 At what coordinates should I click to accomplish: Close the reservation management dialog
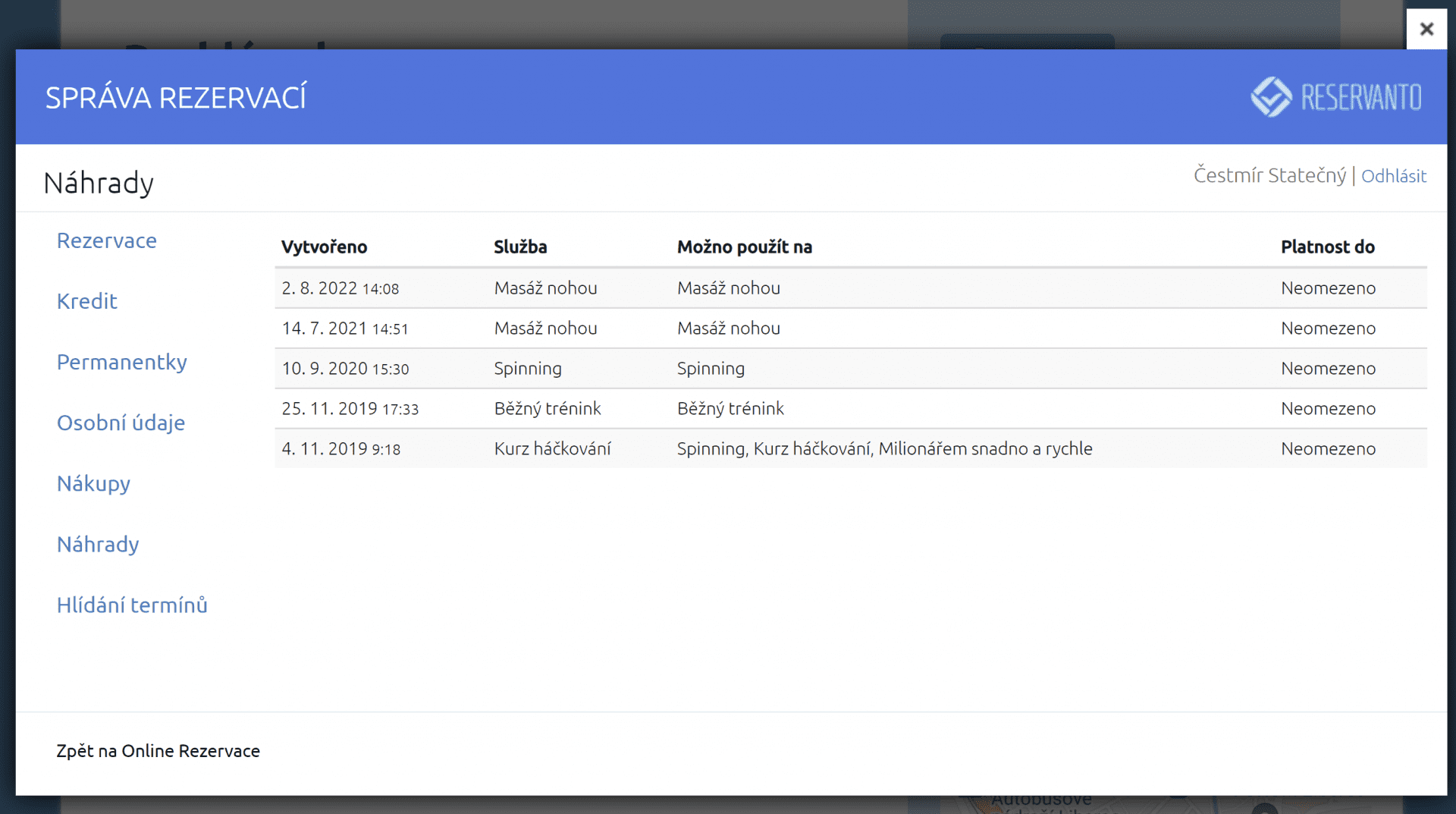[1426, 30]
